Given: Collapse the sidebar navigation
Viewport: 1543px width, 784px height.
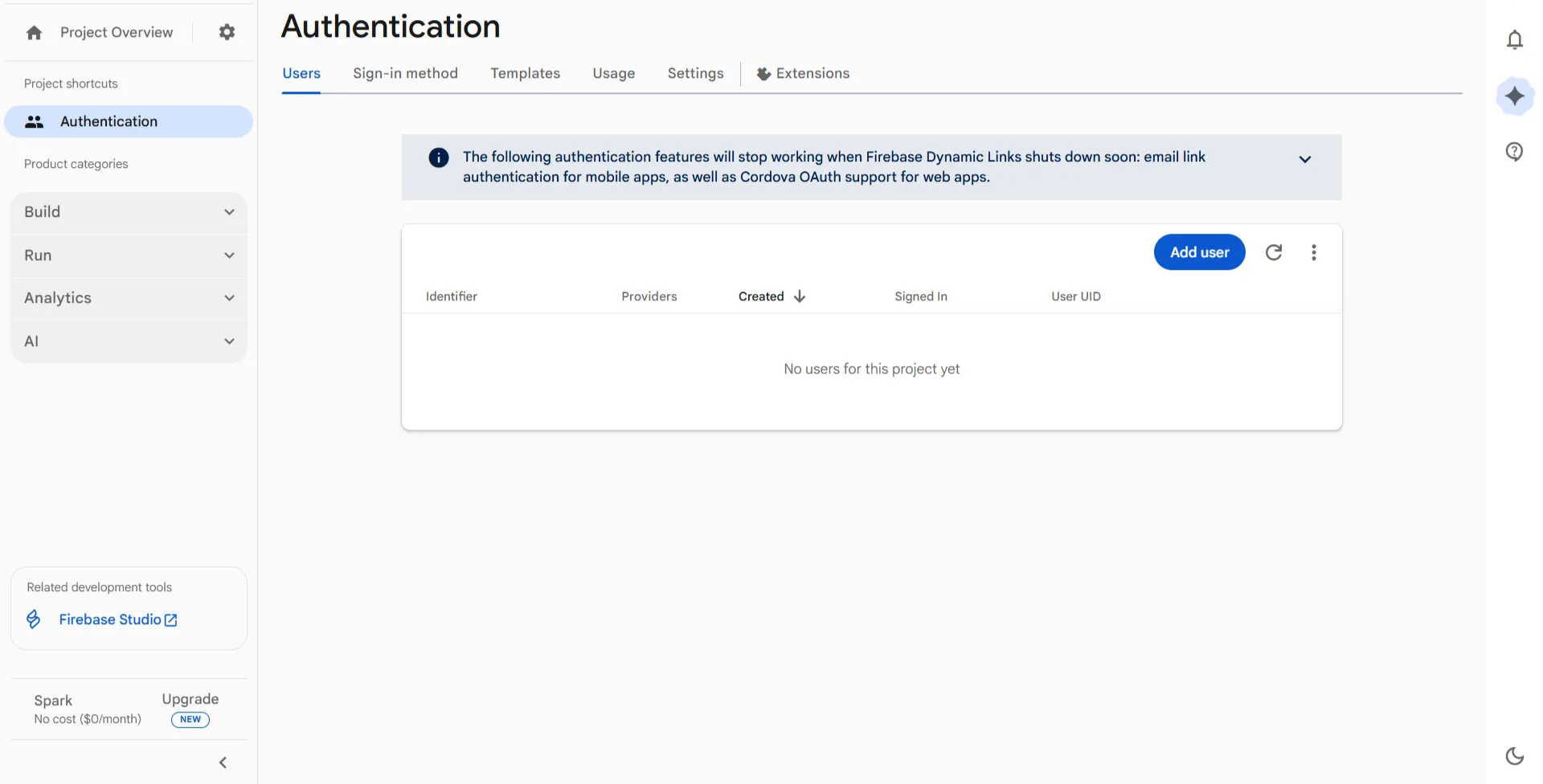Looking at the screenshot, I should (x=223, y=762).
